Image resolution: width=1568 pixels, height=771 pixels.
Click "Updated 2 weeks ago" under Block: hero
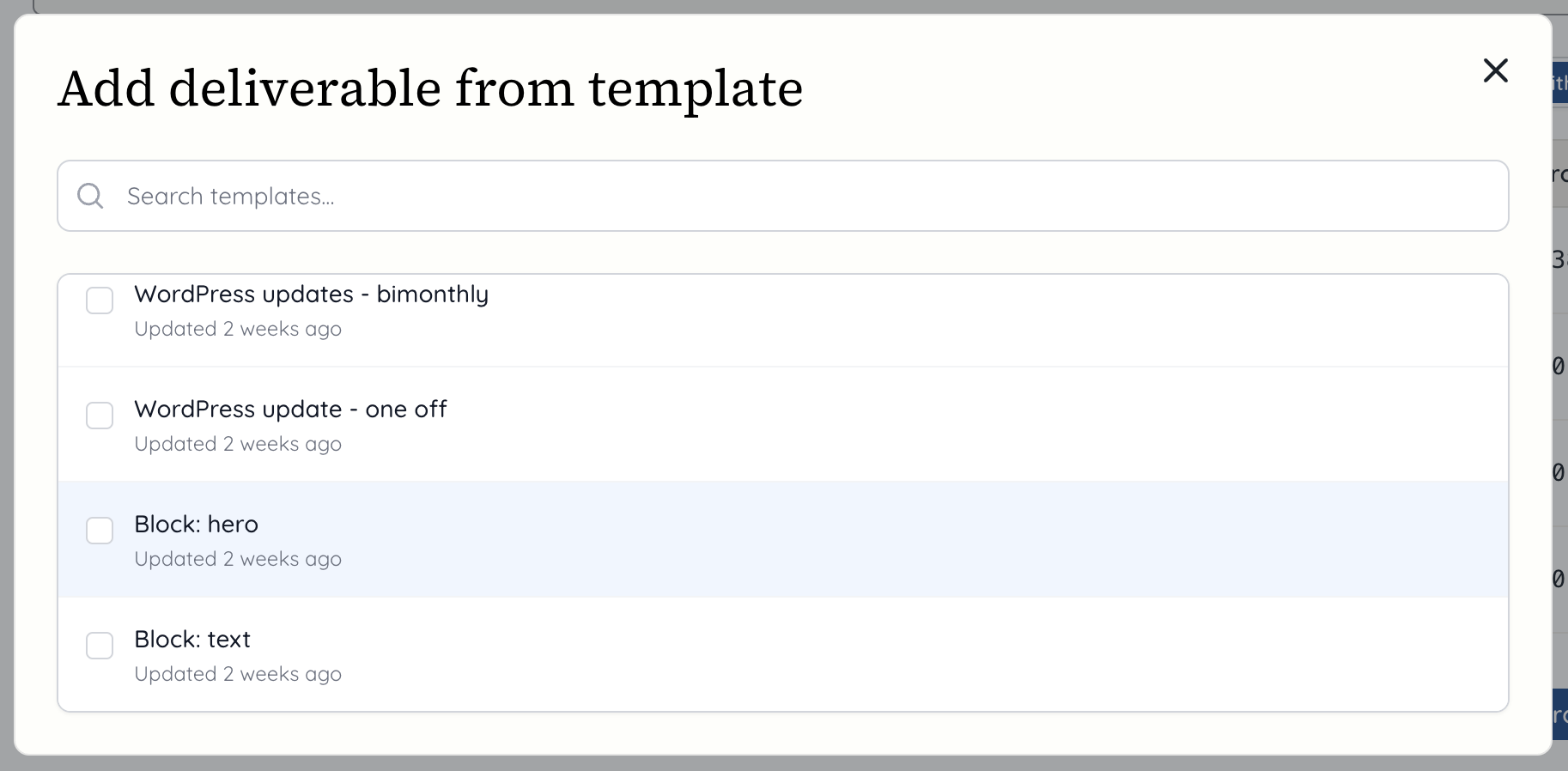click(238, 559)
